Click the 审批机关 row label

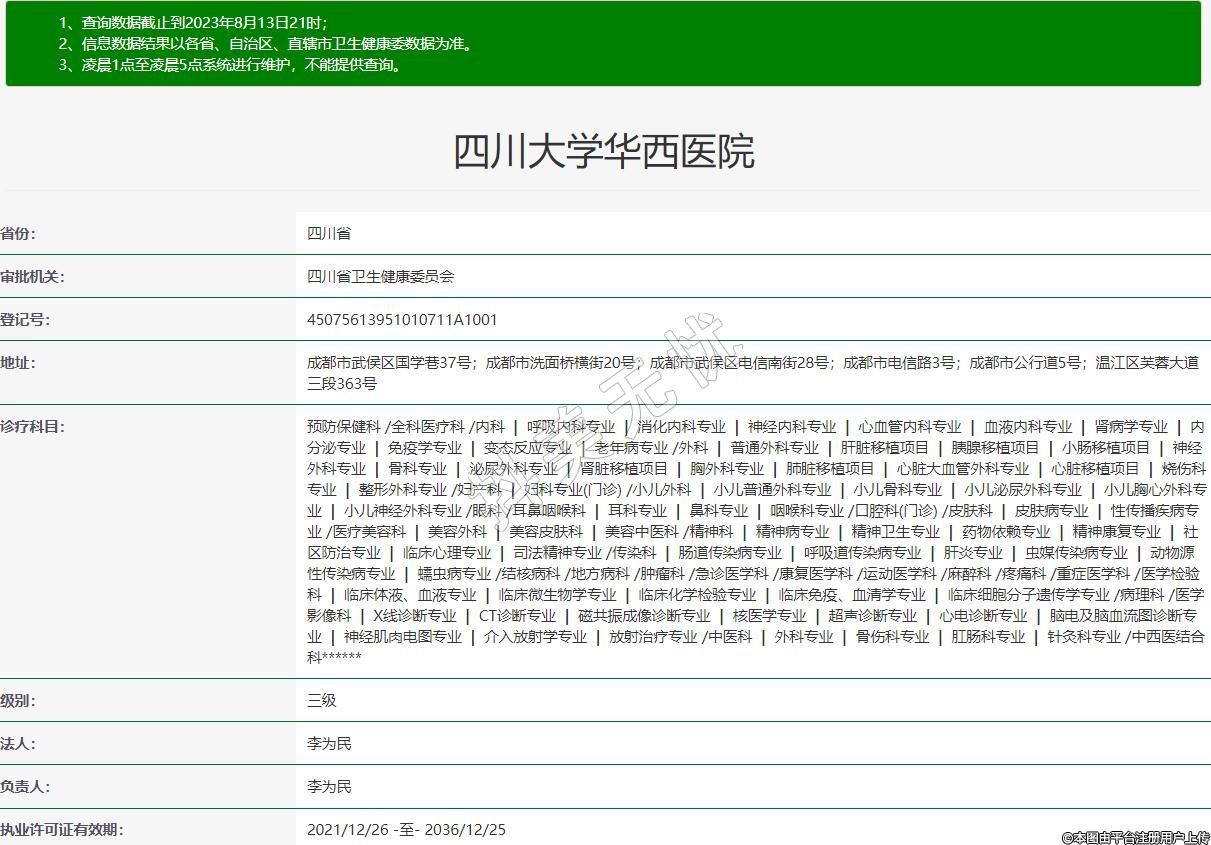click(x=32, y=277)
